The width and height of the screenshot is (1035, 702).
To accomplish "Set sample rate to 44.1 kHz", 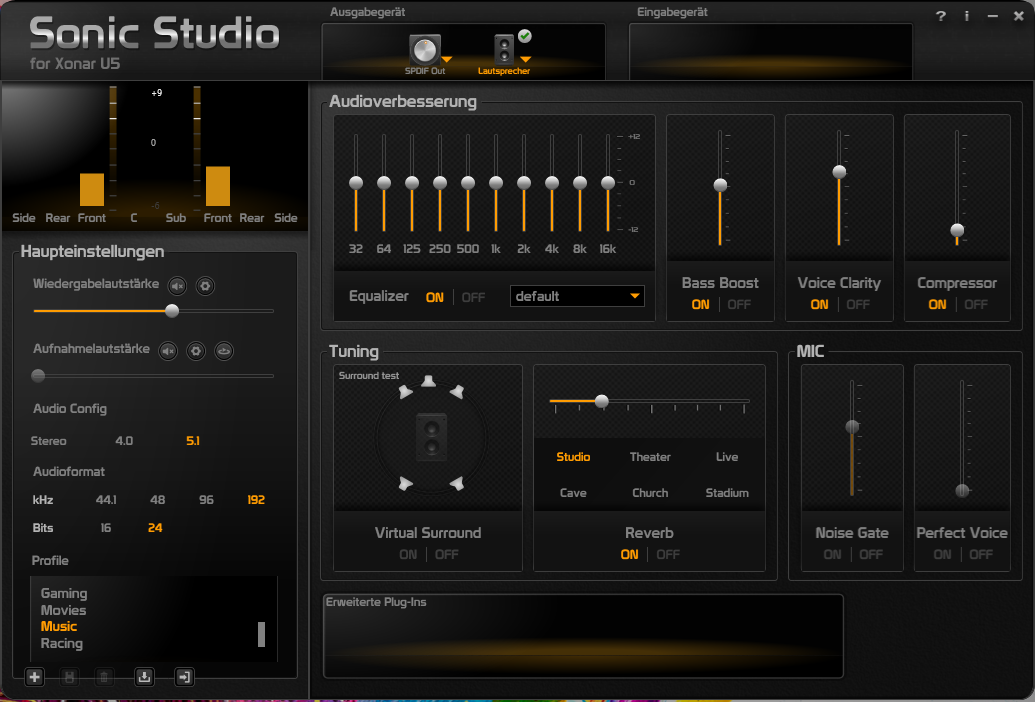I will tap(106, 500).
